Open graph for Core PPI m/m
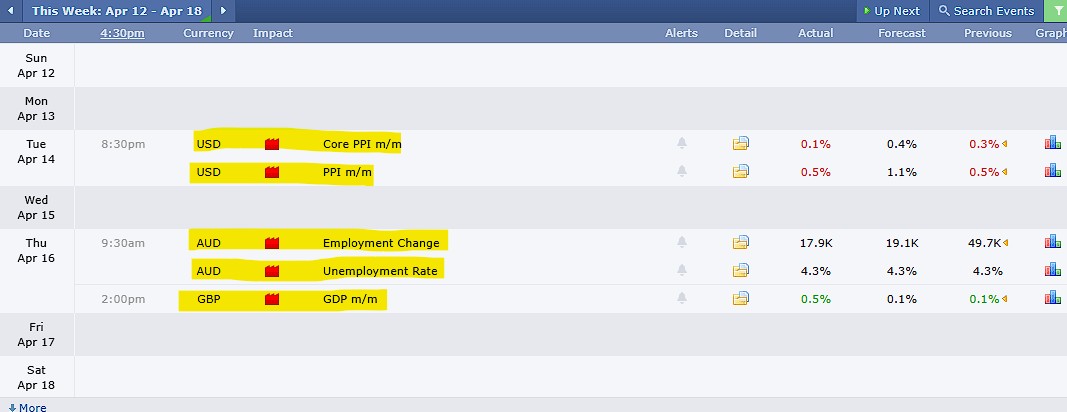 (x=1052, y=143)
